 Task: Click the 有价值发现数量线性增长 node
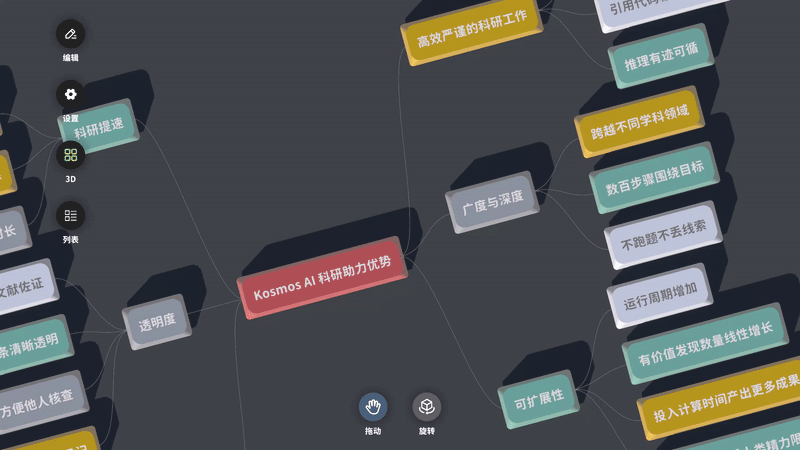[x=705, y=343]
